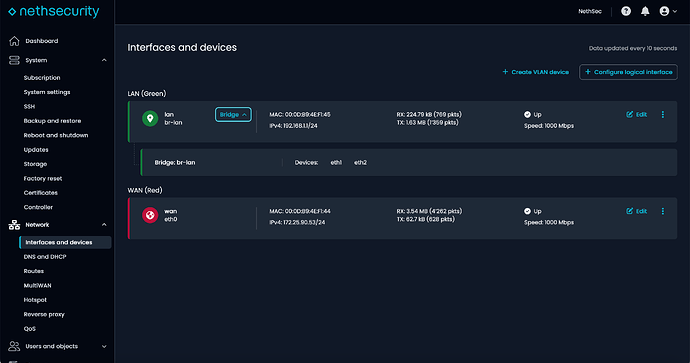The image size is (690, 363).
Task: Open the SSH page
Action: click(x=29, y=106)
